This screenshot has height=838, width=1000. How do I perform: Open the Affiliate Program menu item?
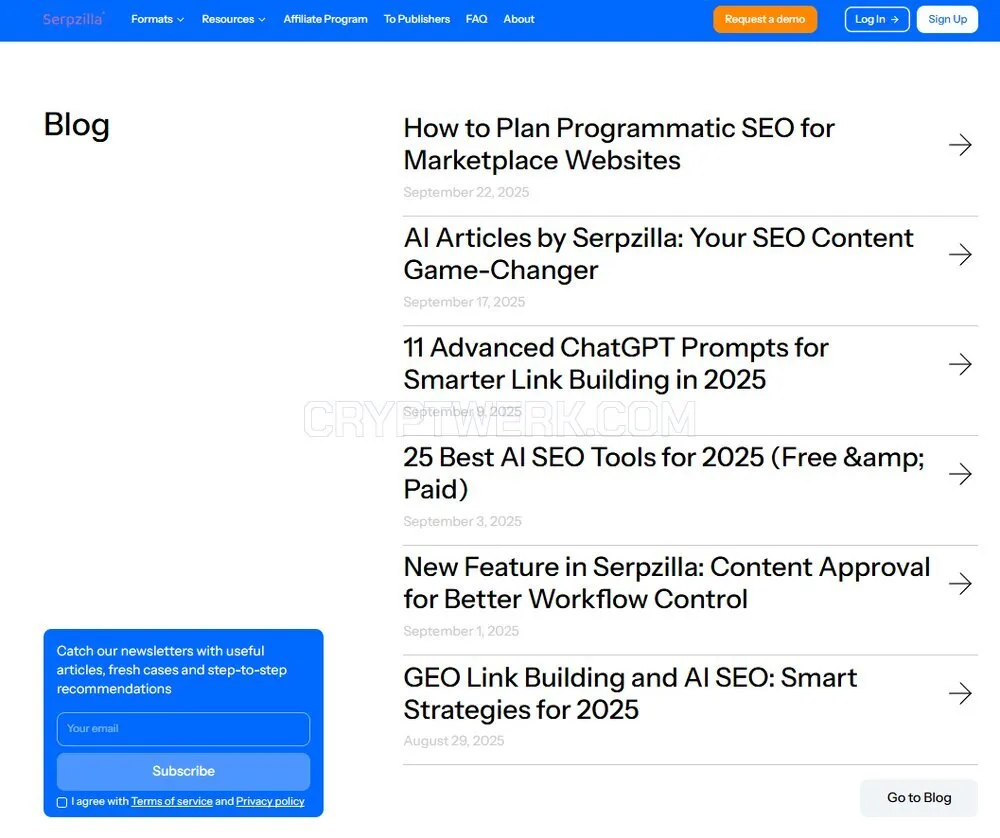click(x=325, y=19)
